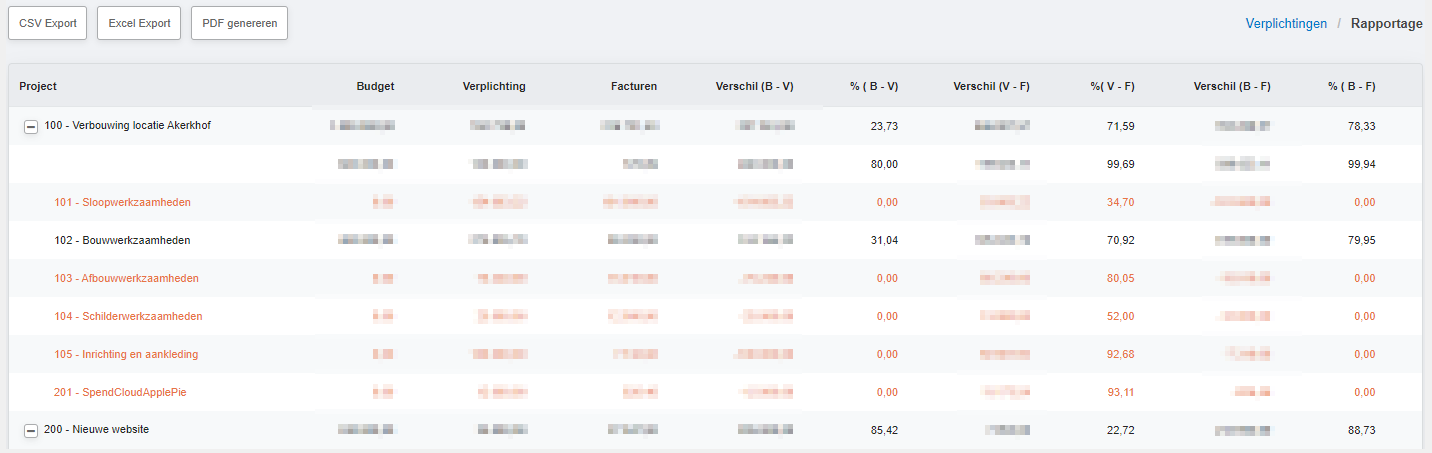Select the Rapportage breadcrumb item
Viewport: 1432px width, 453px height.
coord(1386,23)
